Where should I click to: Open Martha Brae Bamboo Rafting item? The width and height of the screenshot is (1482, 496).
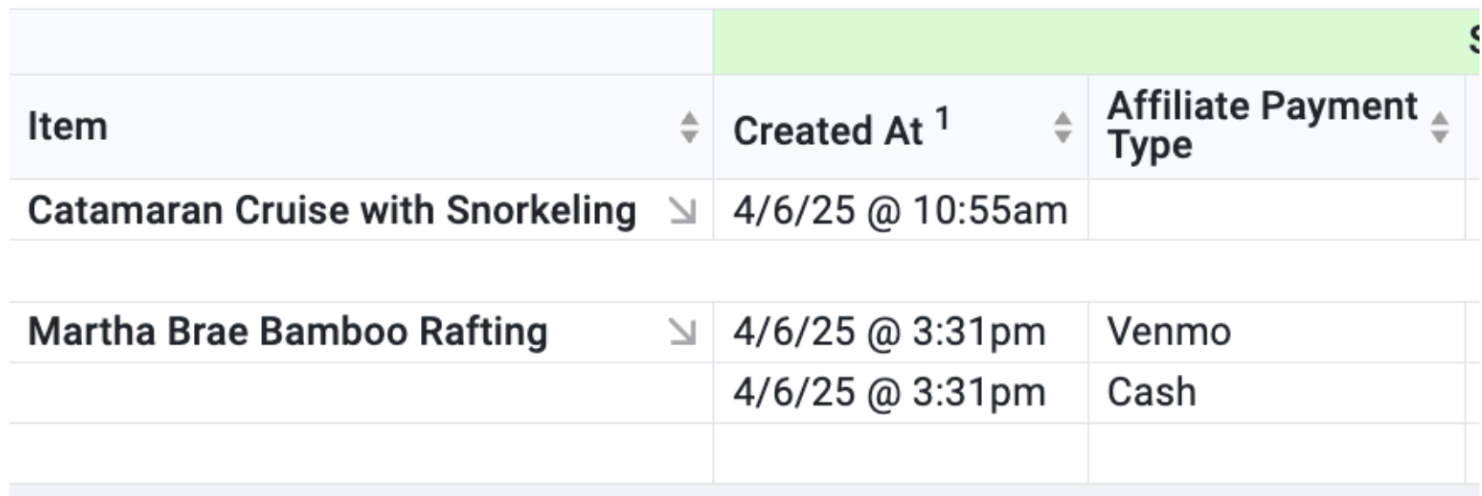coord(287,332)
